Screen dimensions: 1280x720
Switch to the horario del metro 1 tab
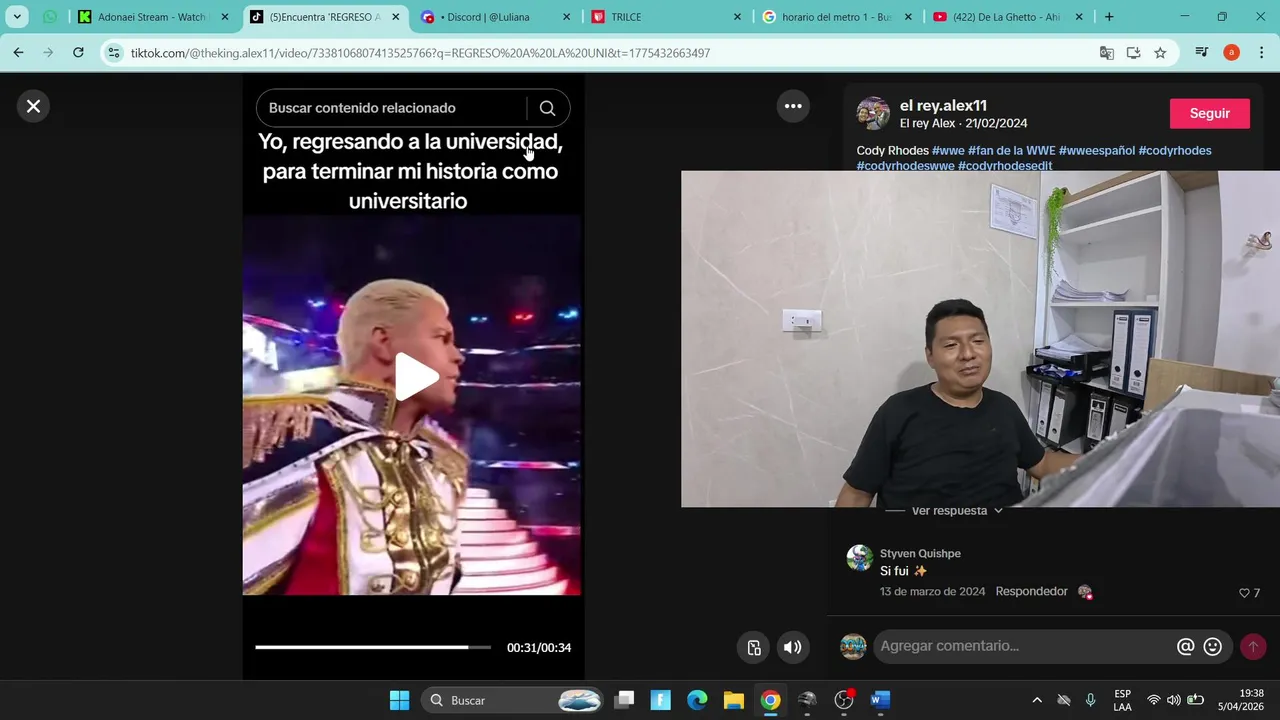pyautogui.click(x=838, y=17)
